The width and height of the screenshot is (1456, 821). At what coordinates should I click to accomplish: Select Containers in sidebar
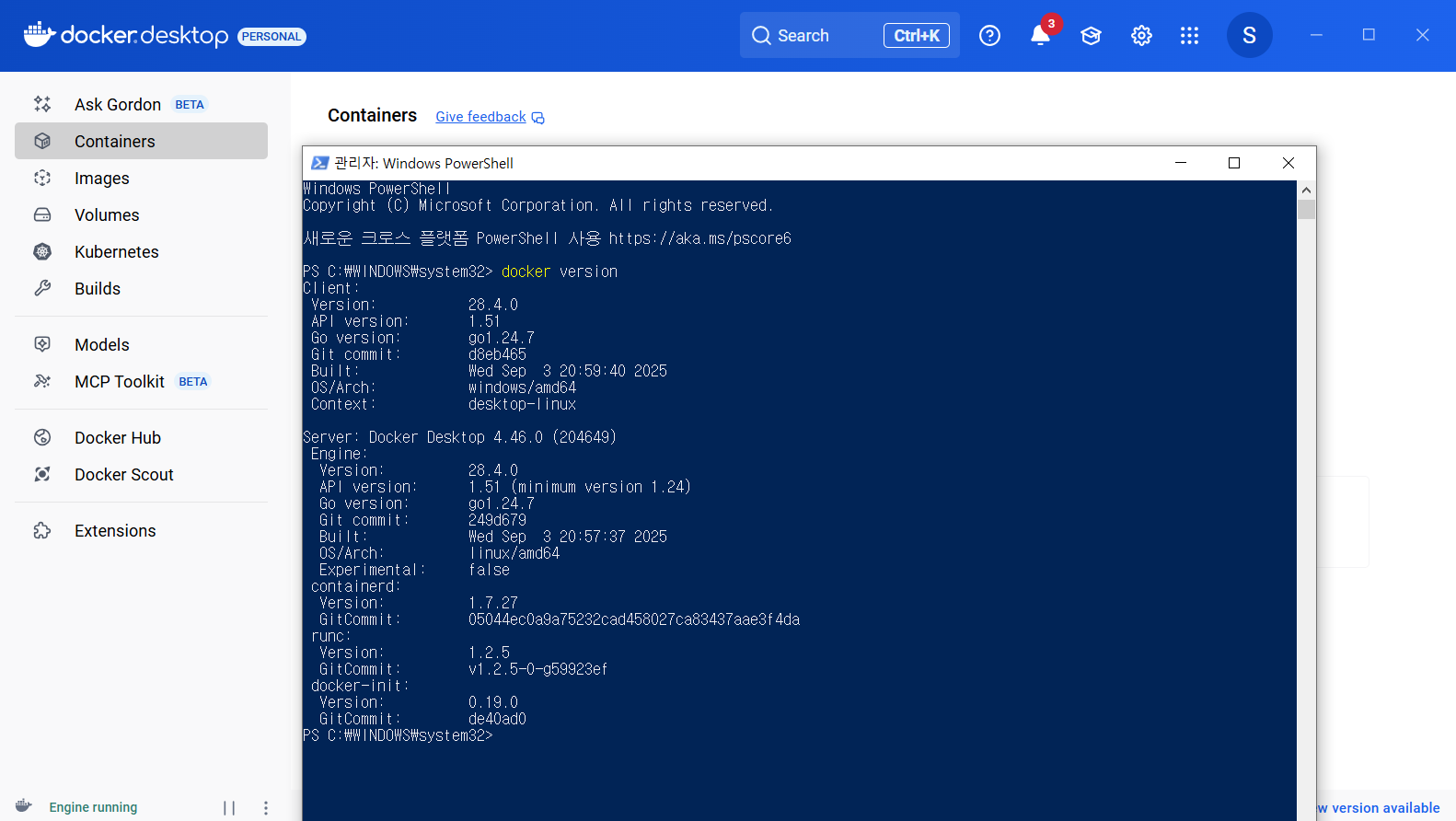pos(141,141)
